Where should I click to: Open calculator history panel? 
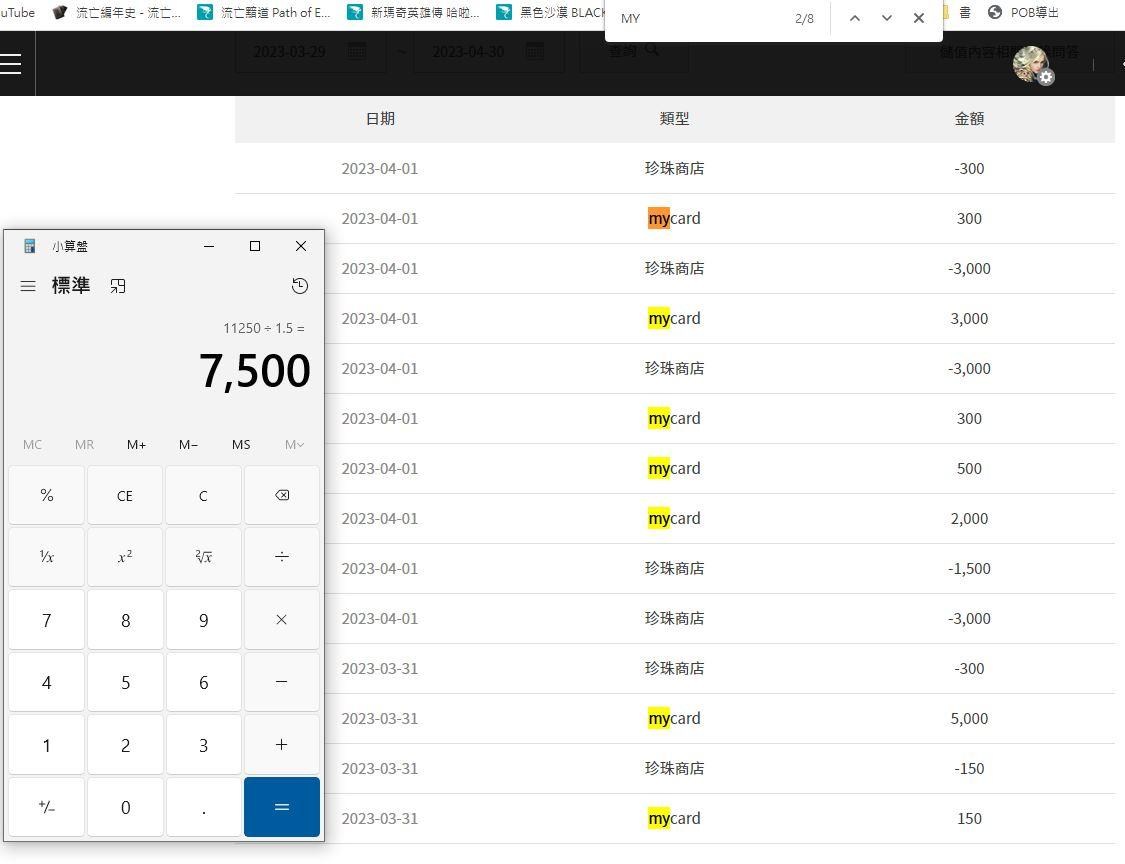(299, 286)
